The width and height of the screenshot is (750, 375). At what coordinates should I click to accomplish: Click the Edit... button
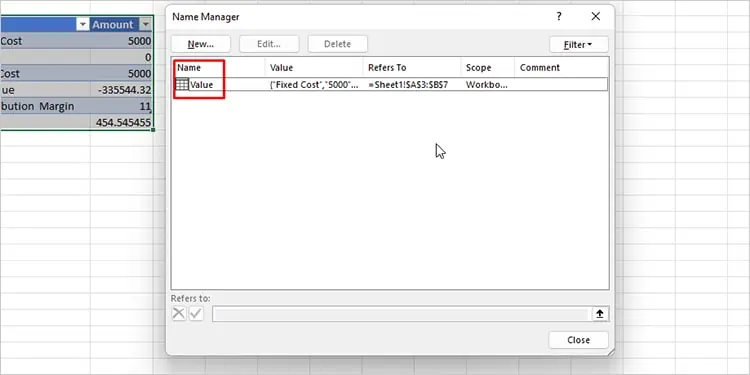pos(269,44)
